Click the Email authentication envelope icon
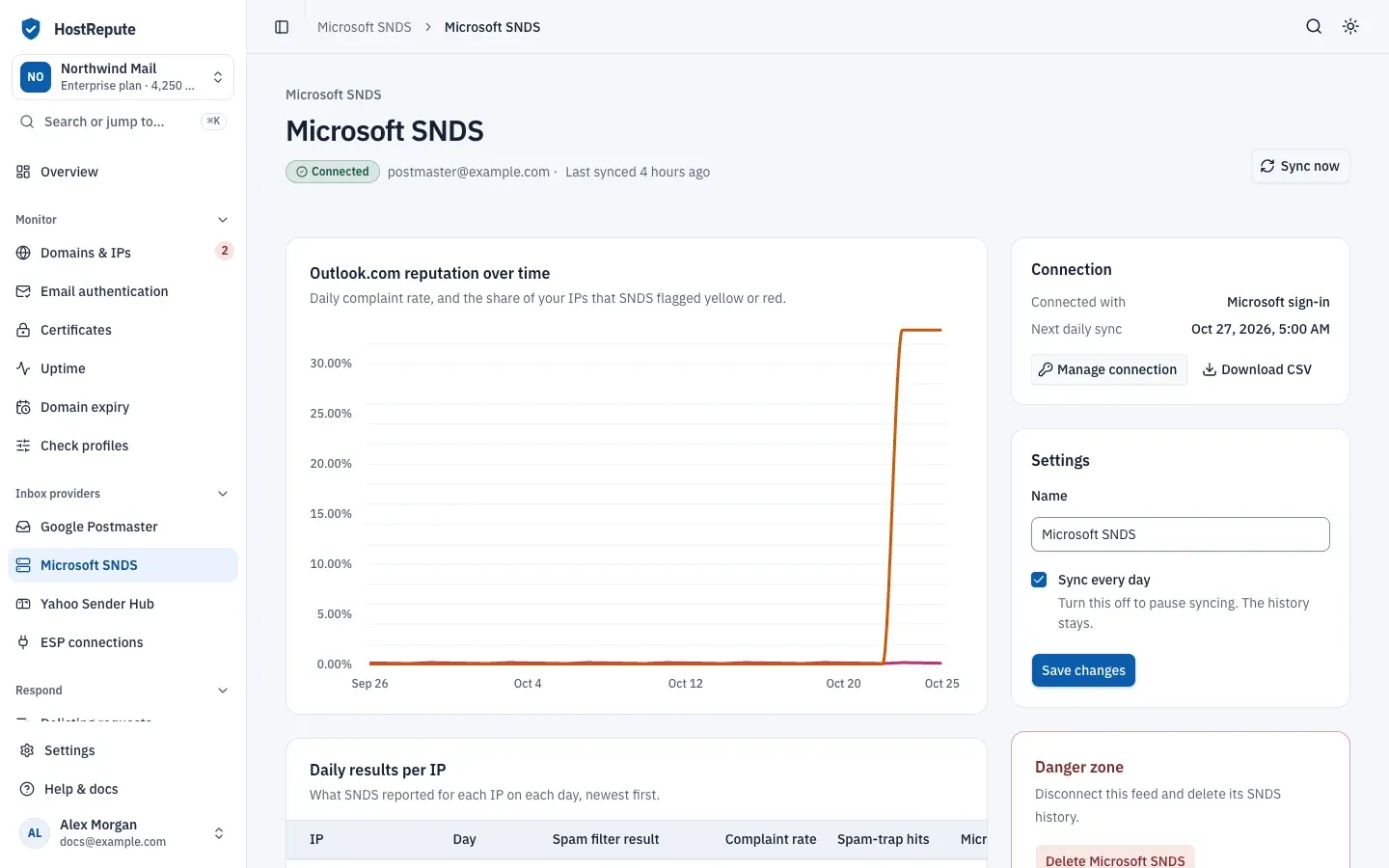This screenshot has width=1389, height=868. pos(23,291)
